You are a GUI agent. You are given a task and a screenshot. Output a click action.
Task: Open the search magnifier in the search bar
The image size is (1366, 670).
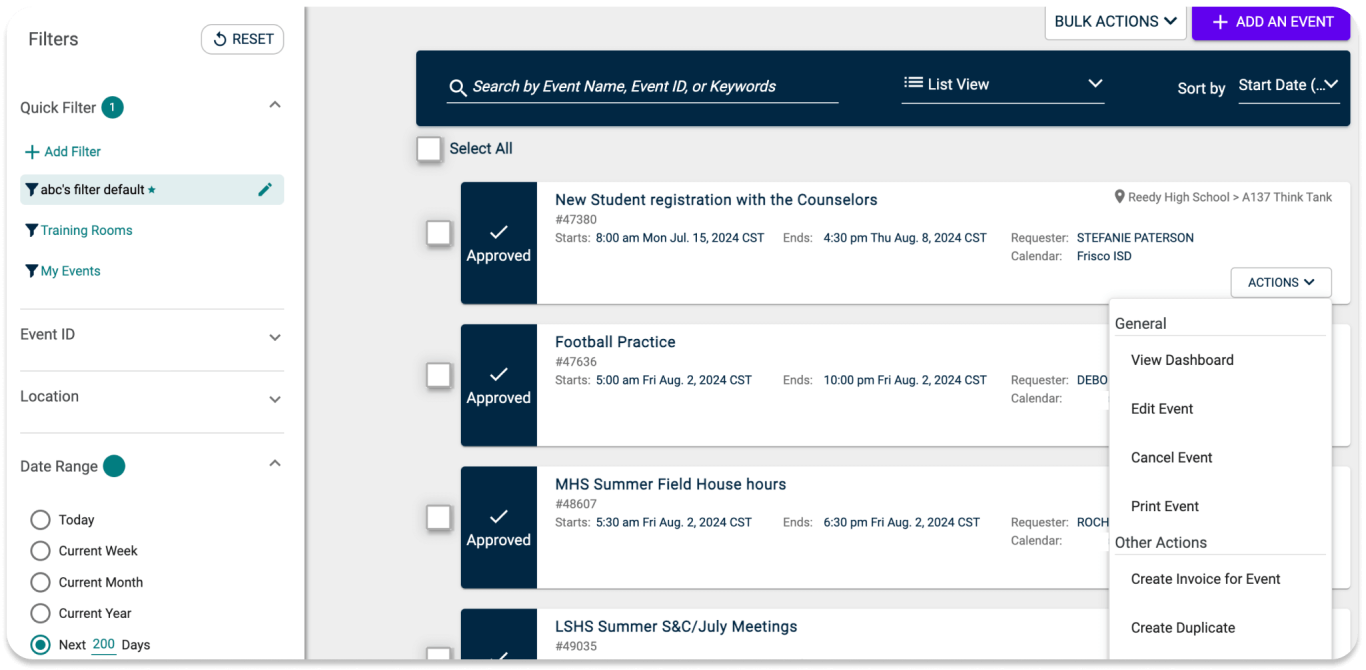(458, 87)
